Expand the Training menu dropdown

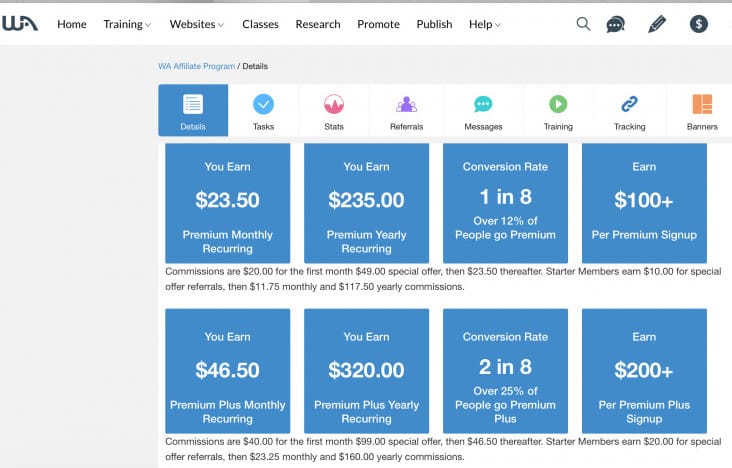(127, 24)
